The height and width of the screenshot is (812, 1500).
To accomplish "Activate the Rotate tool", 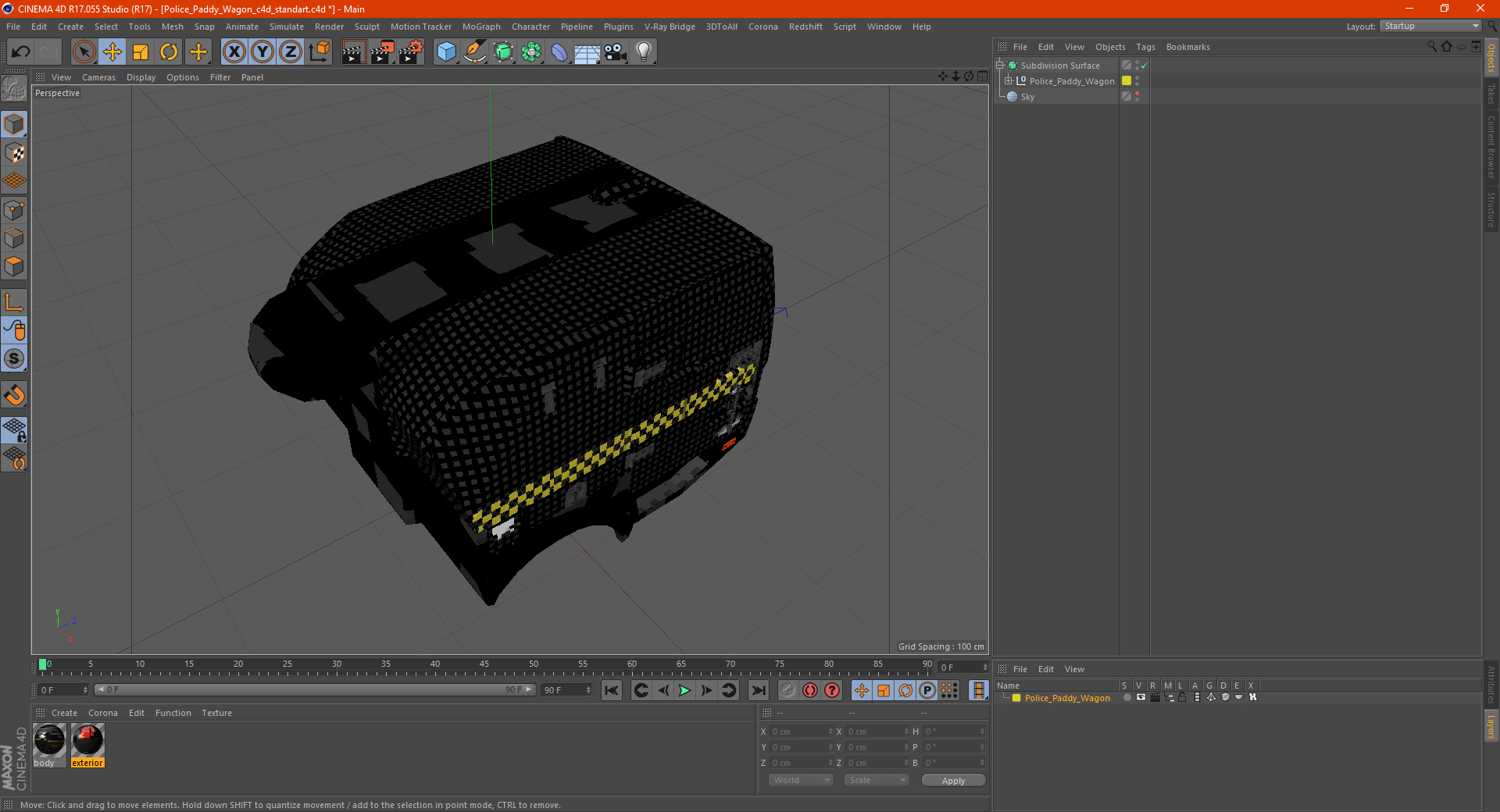I will tap(169, 52).
